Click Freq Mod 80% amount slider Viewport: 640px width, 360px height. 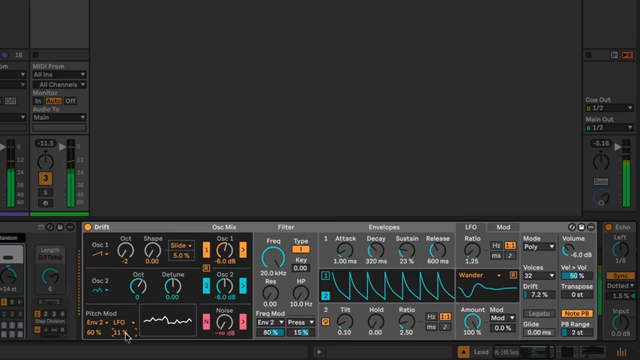coord(270,333)
